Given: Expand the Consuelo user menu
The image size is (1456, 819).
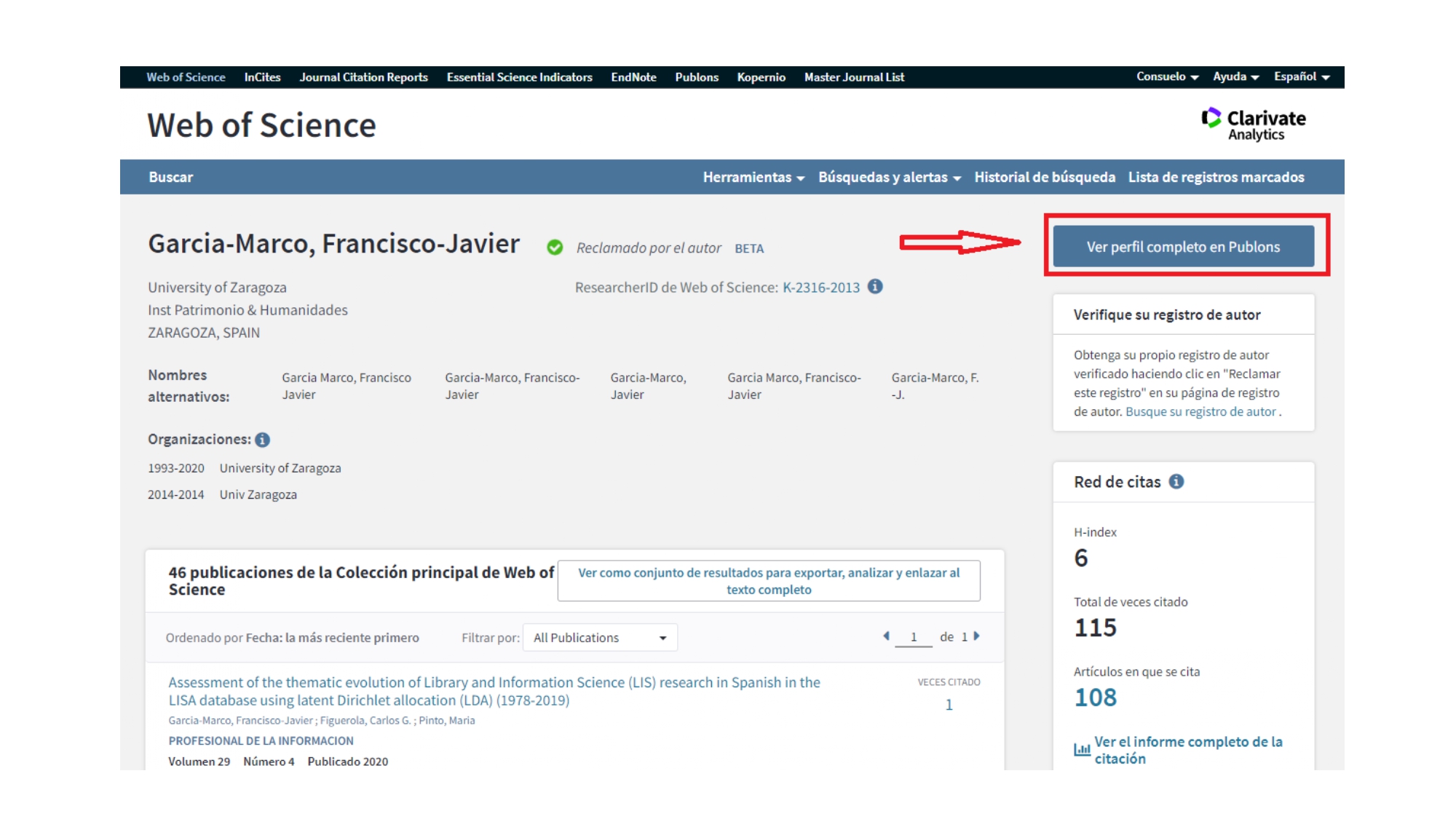Looking at the screenshot, I should [1167, 77].
